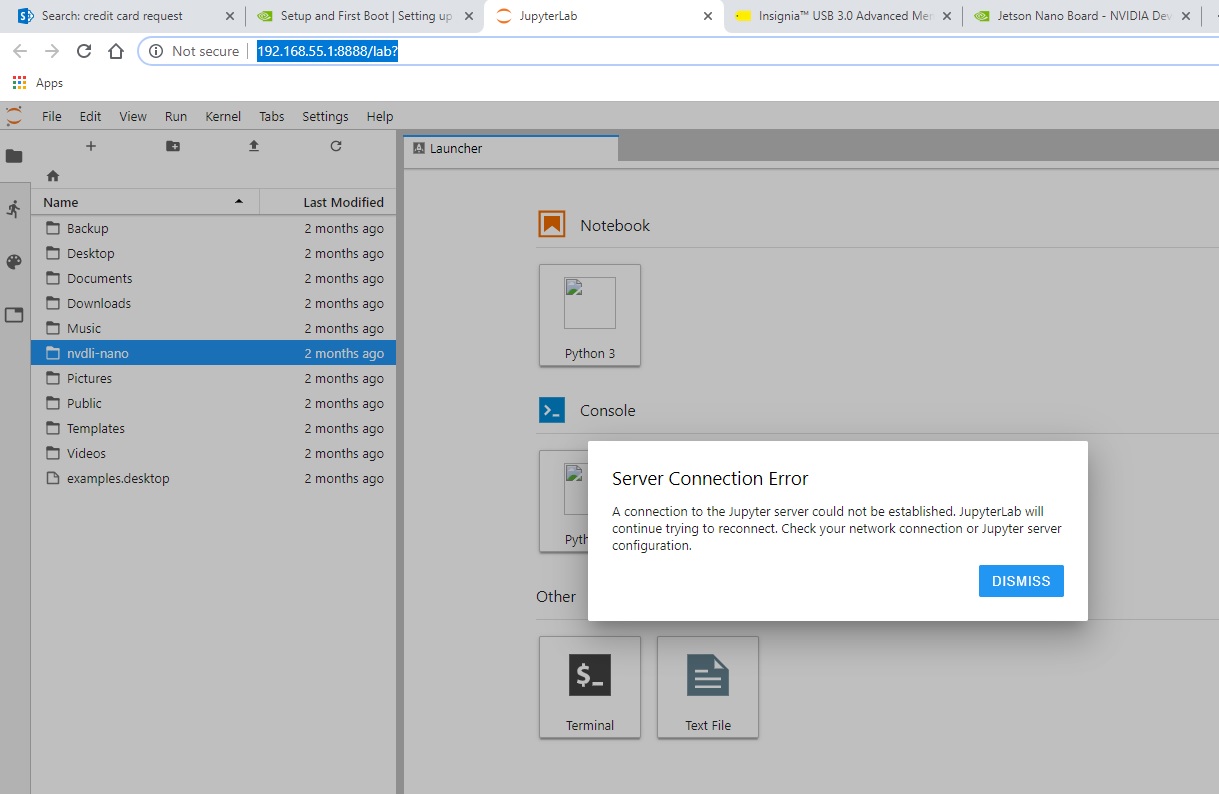Start a Python 3 notebook from the Launcher

(x=589, y=315)
